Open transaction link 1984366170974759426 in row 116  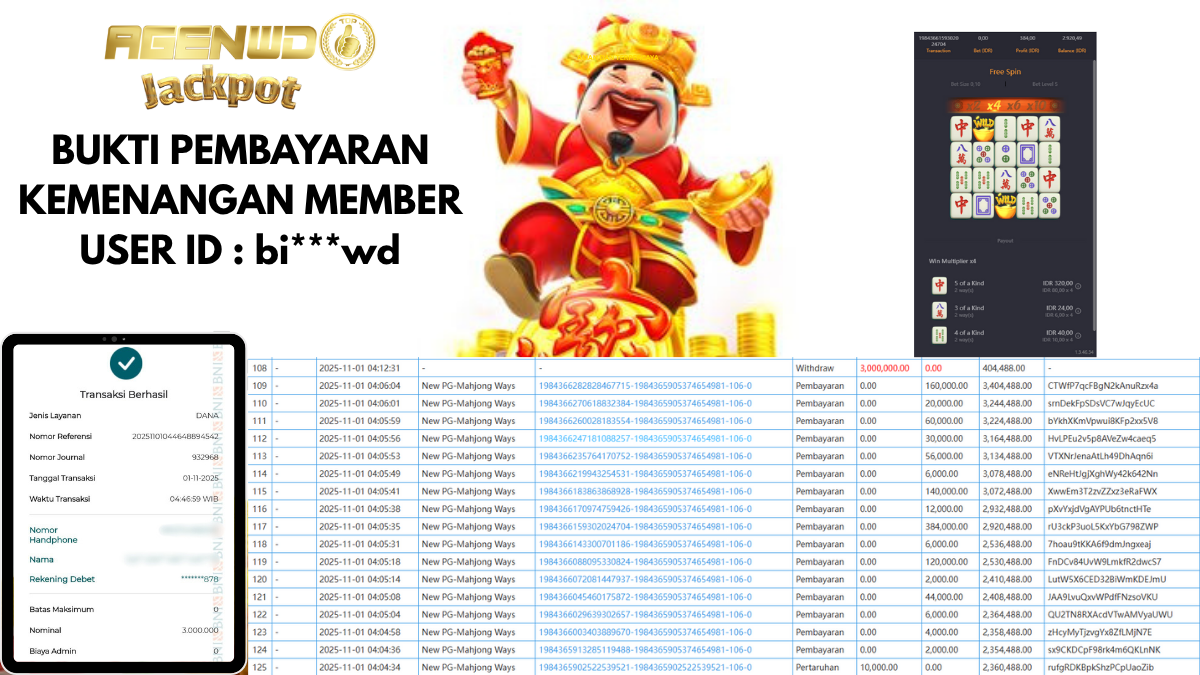[x=645, y=509]
